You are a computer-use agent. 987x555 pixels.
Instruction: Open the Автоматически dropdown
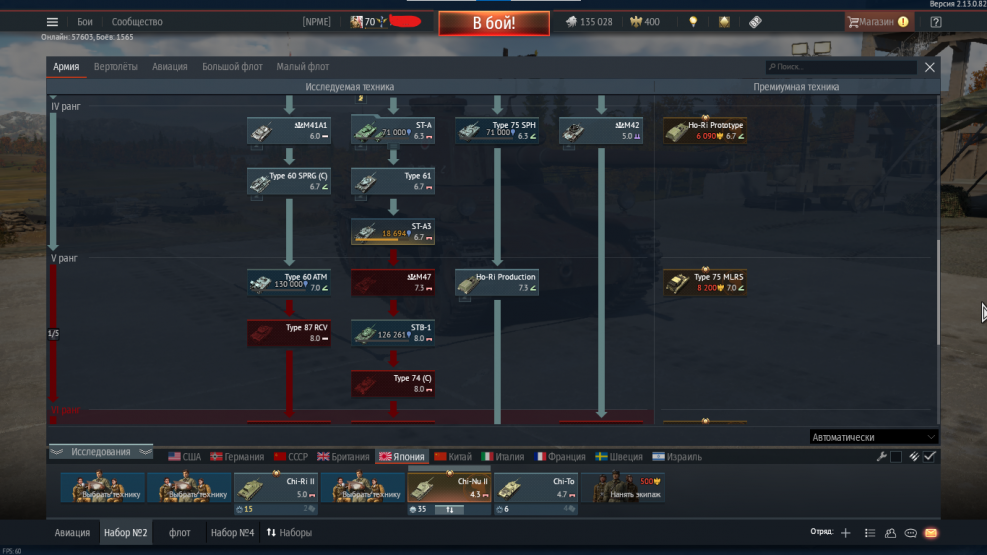click(874, 437)
